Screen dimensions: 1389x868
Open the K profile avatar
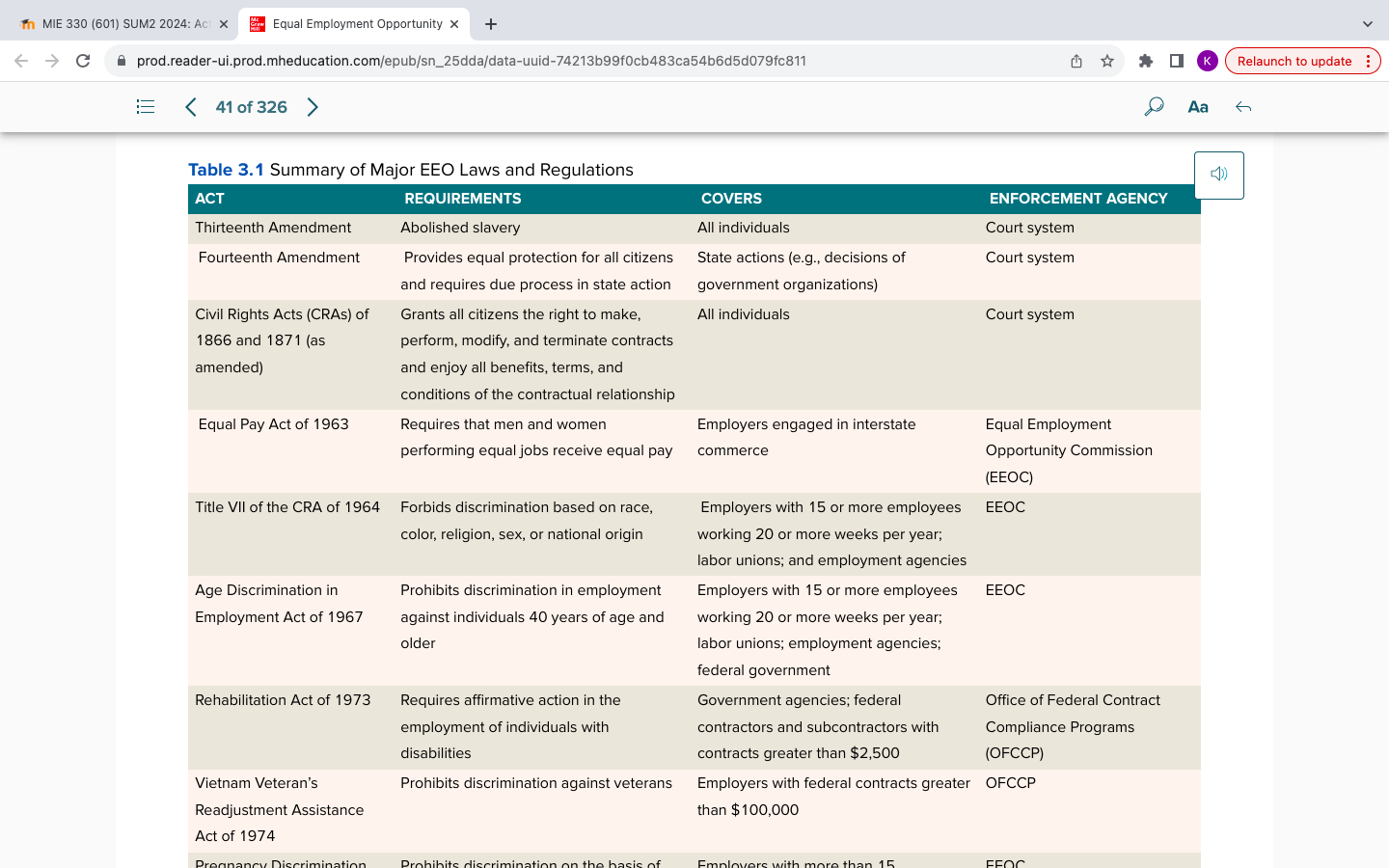[x=1208, y=61]
